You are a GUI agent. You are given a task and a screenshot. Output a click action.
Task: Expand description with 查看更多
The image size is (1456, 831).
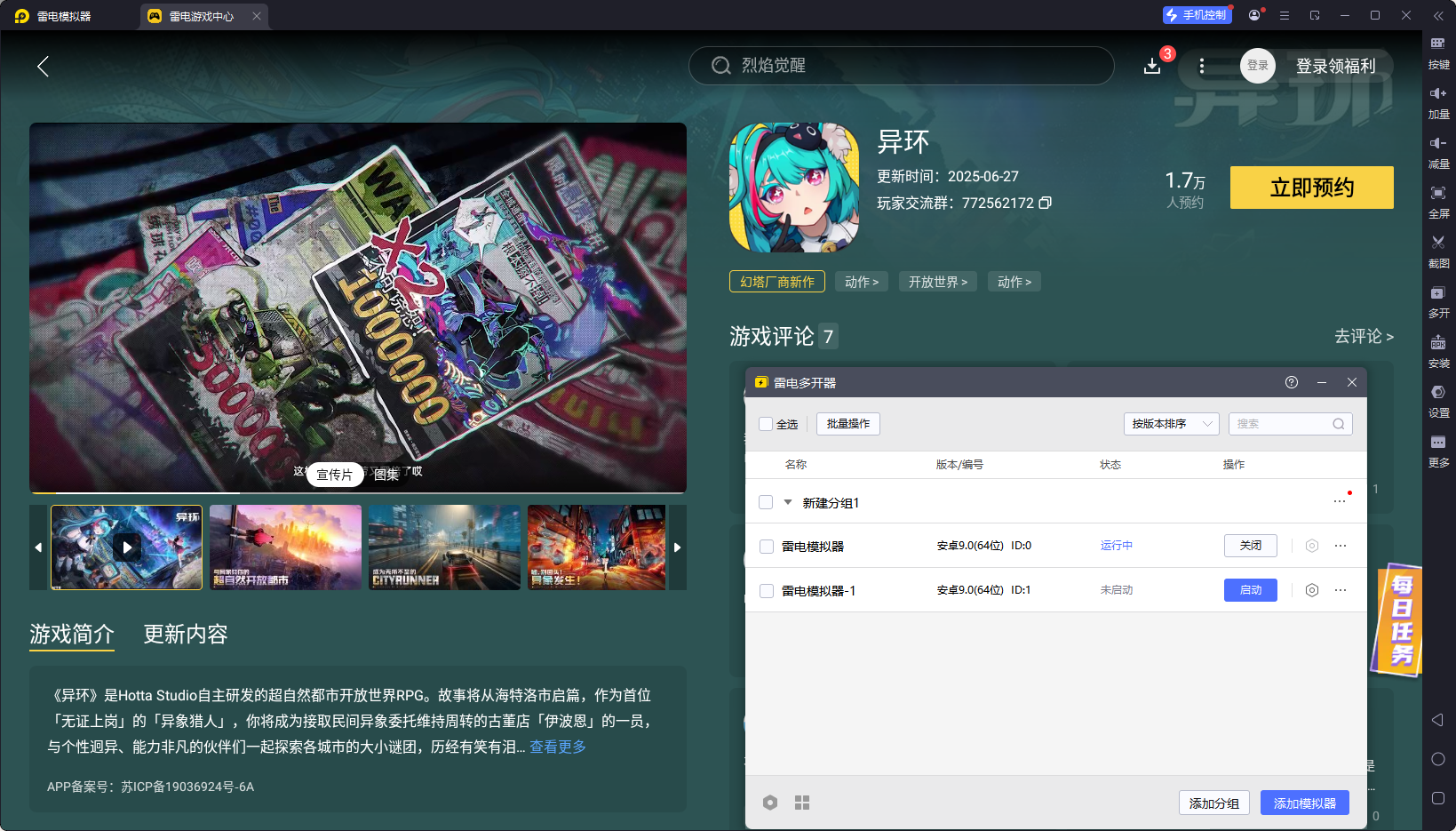tap(558, 747)
